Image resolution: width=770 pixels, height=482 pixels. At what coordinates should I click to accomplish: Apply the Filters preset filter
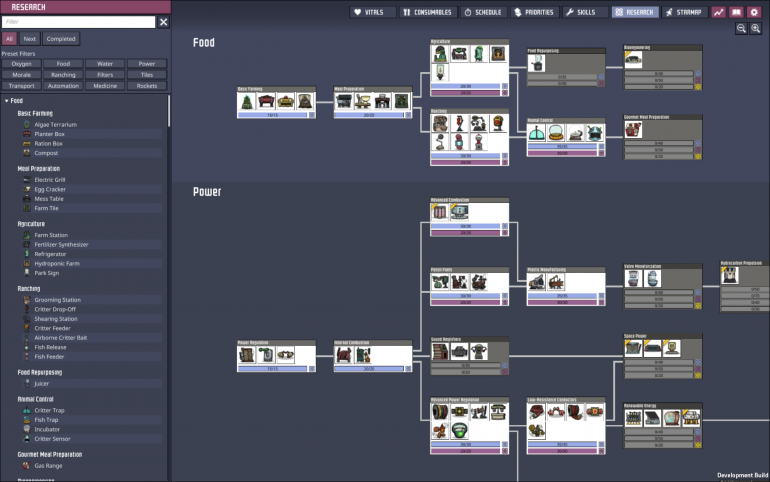click(x=105, y=75)
